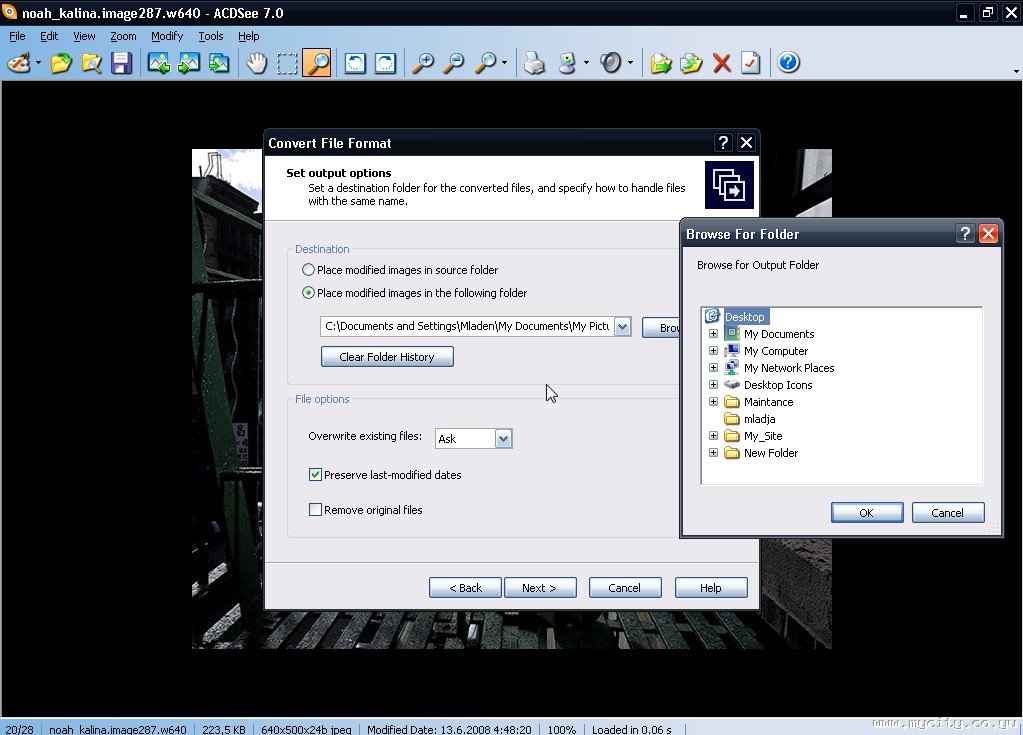1023x735 pixels.
Task: Select the mladja folder in tree
Action: pos(759,419)
